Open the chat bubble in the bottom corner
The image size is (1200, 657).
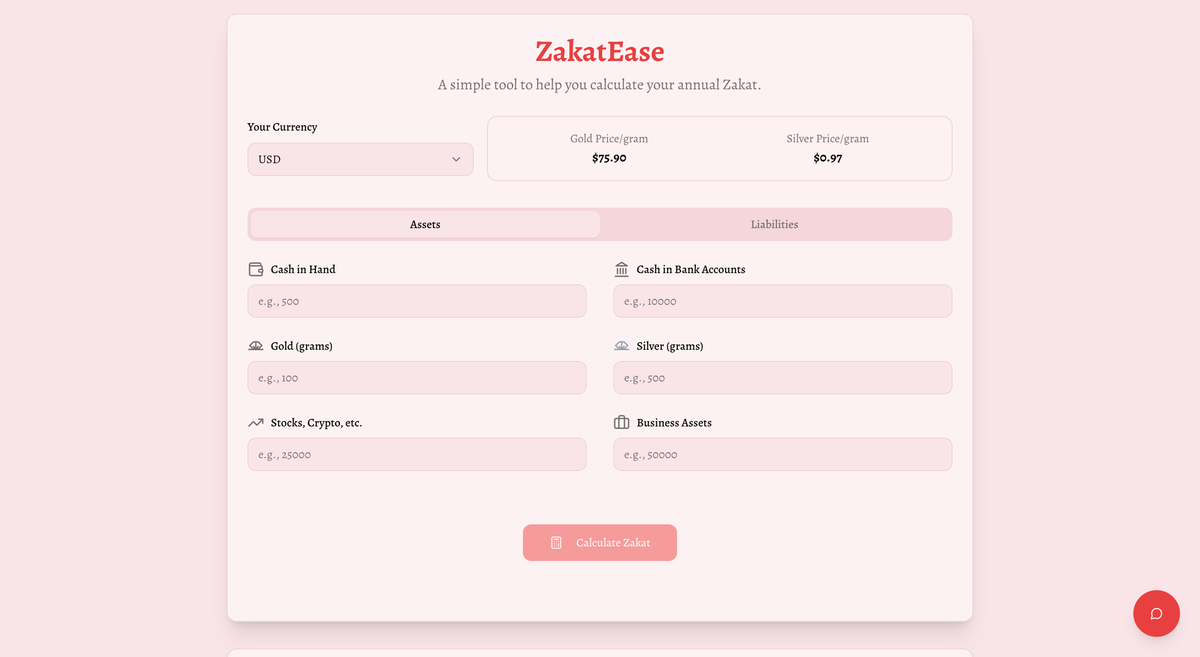point(1156,613)
